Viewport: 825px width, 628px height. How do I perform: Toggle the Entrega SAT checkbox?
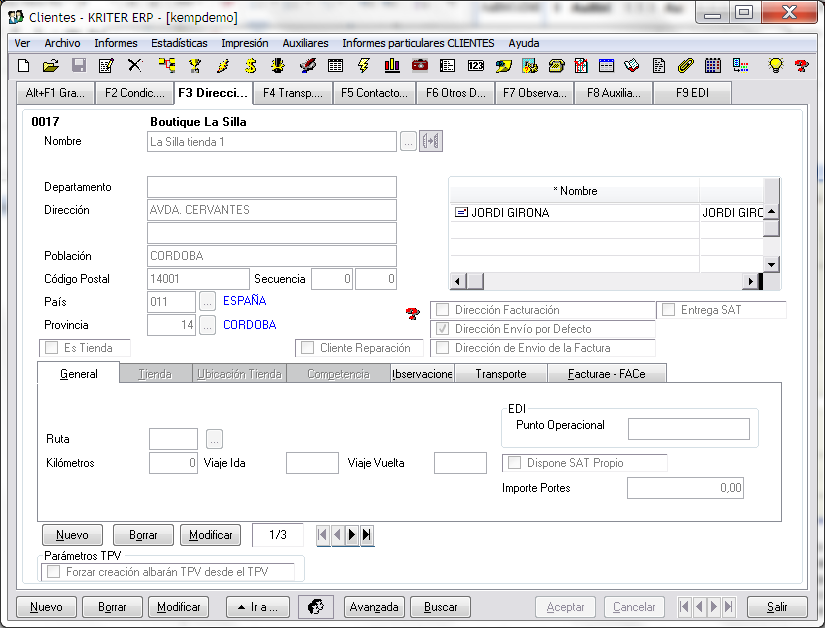(x=668, y=310)
